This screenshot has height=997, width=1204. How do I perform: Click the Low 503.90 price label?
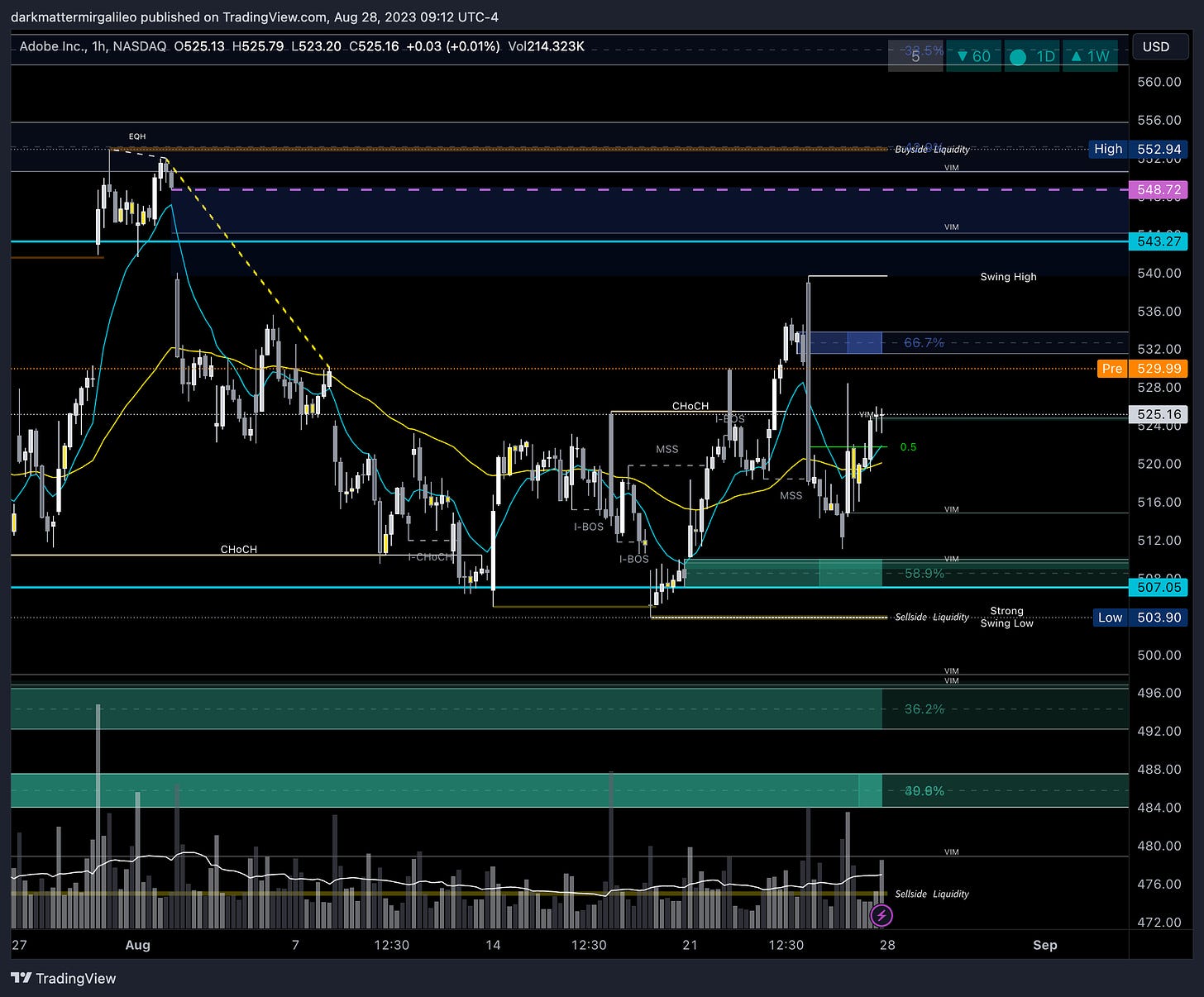[x=1139, y=618]
